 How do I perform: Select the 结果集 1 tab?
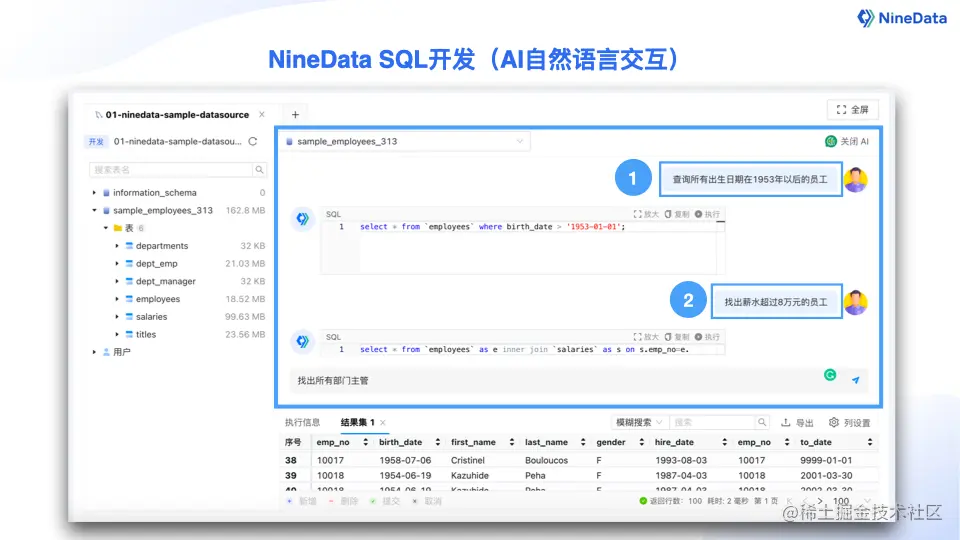pyautogui.click(x=357, y=422)
